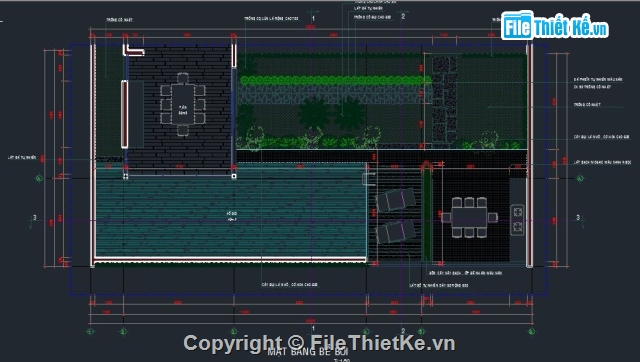This screenshot has width=640, height=362.
Task: Click the green grid bubble on left side
Action: click(39, 178)
